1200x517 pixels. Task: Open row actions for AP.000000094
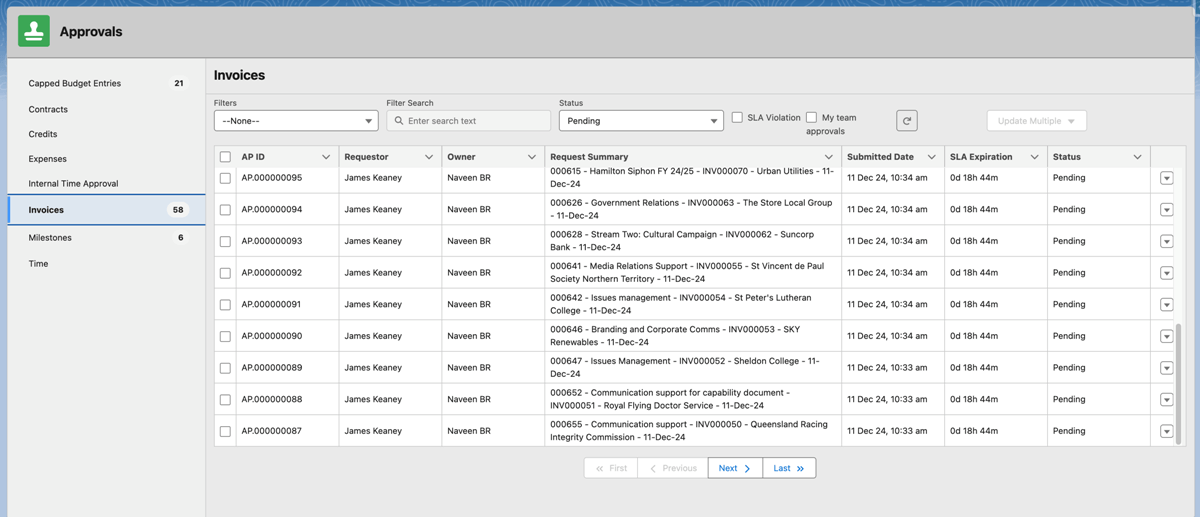point(1166,210)
